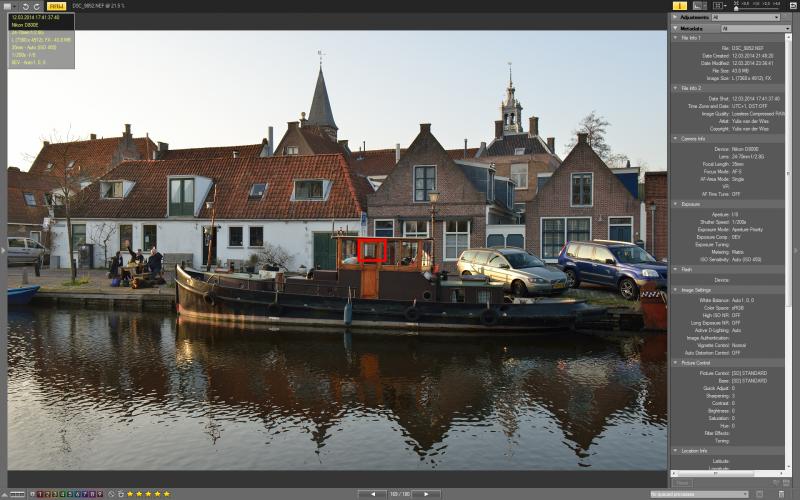
Task: Open the Adjustments filter dropdown set to All
Action: 746,17
